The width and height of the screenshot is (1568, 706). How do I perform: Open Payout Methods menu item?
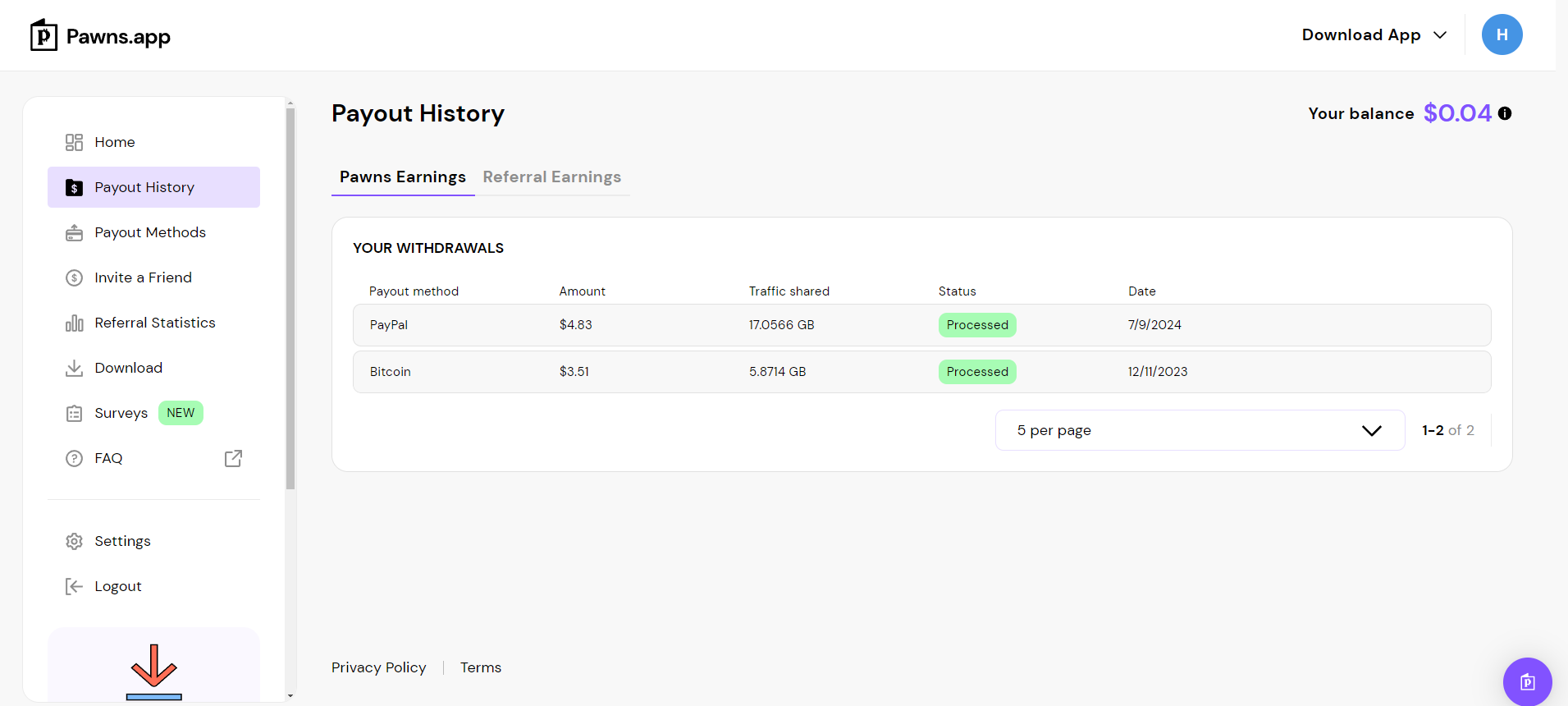click(153, 232)
